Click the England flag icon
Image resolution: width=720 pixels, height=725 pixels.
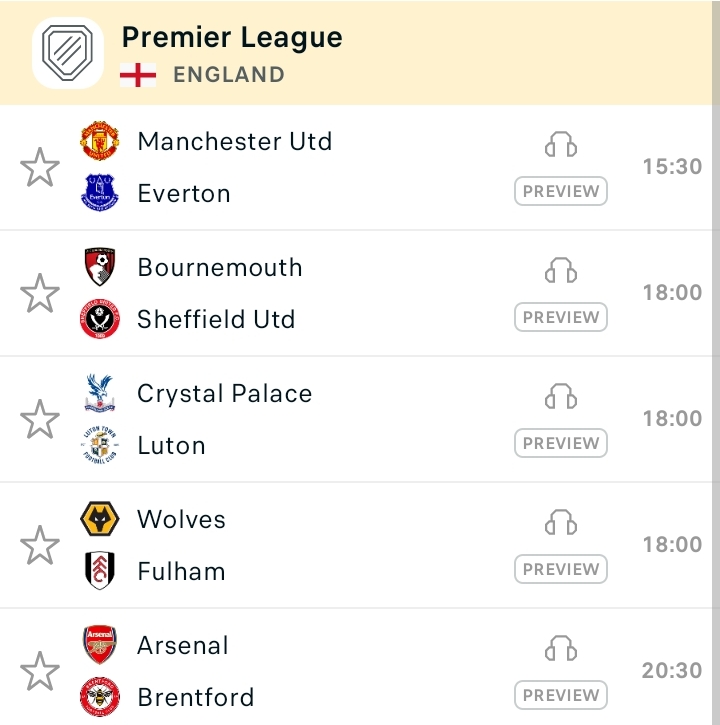tap(138, 75)
